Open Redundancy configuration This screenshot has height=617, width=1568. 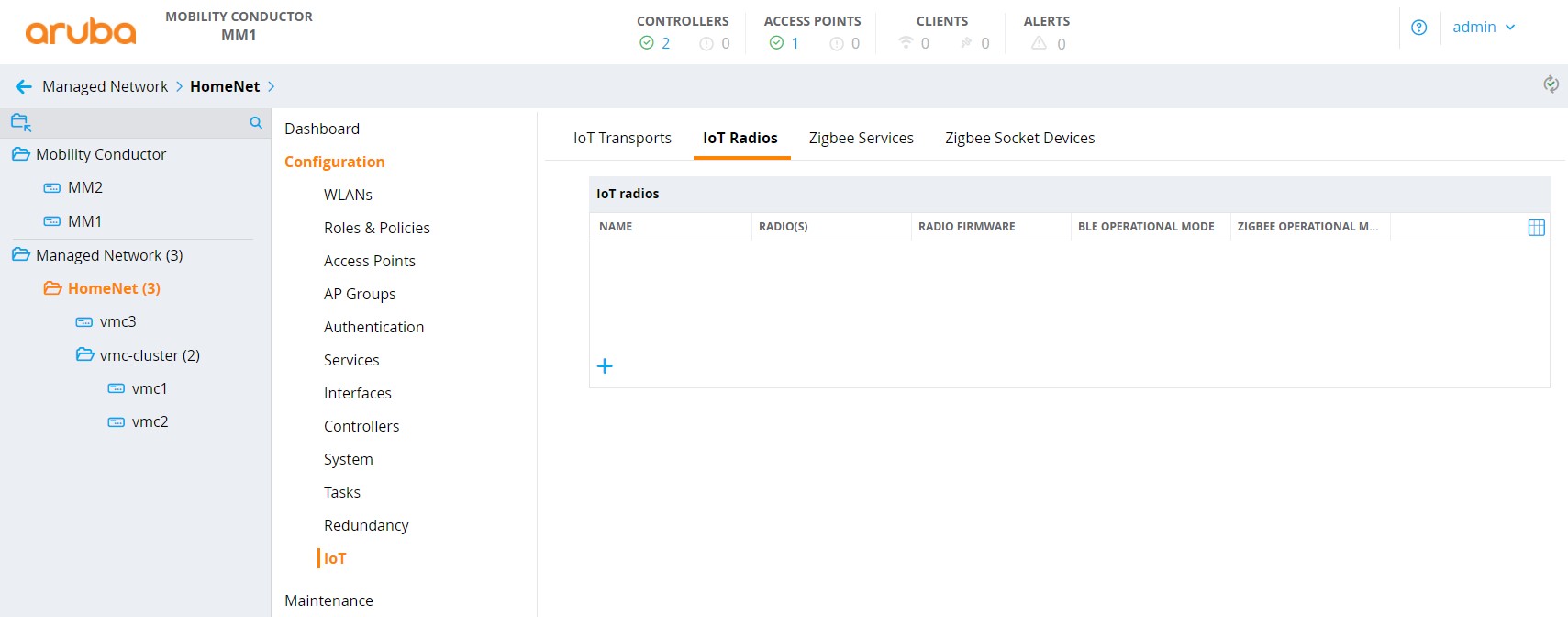(366, 525)
